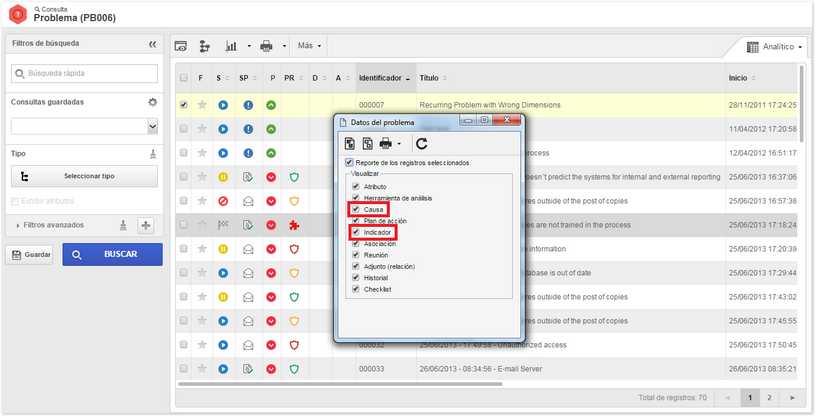
Task: Refresh the Datos del problema dialog
Action: (x=422, y=144)
